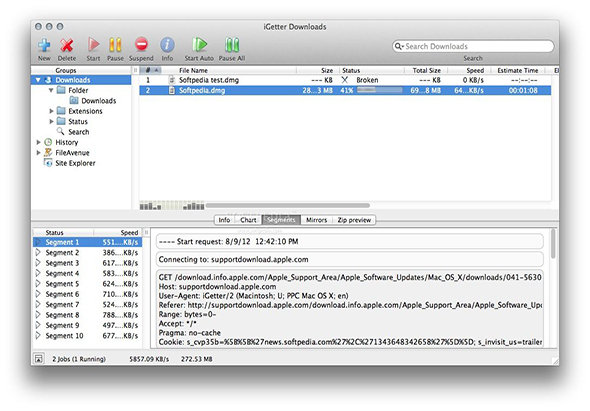
Task: Expand Segment 10 disclosure triangle
Action: (x=38, y=335)
